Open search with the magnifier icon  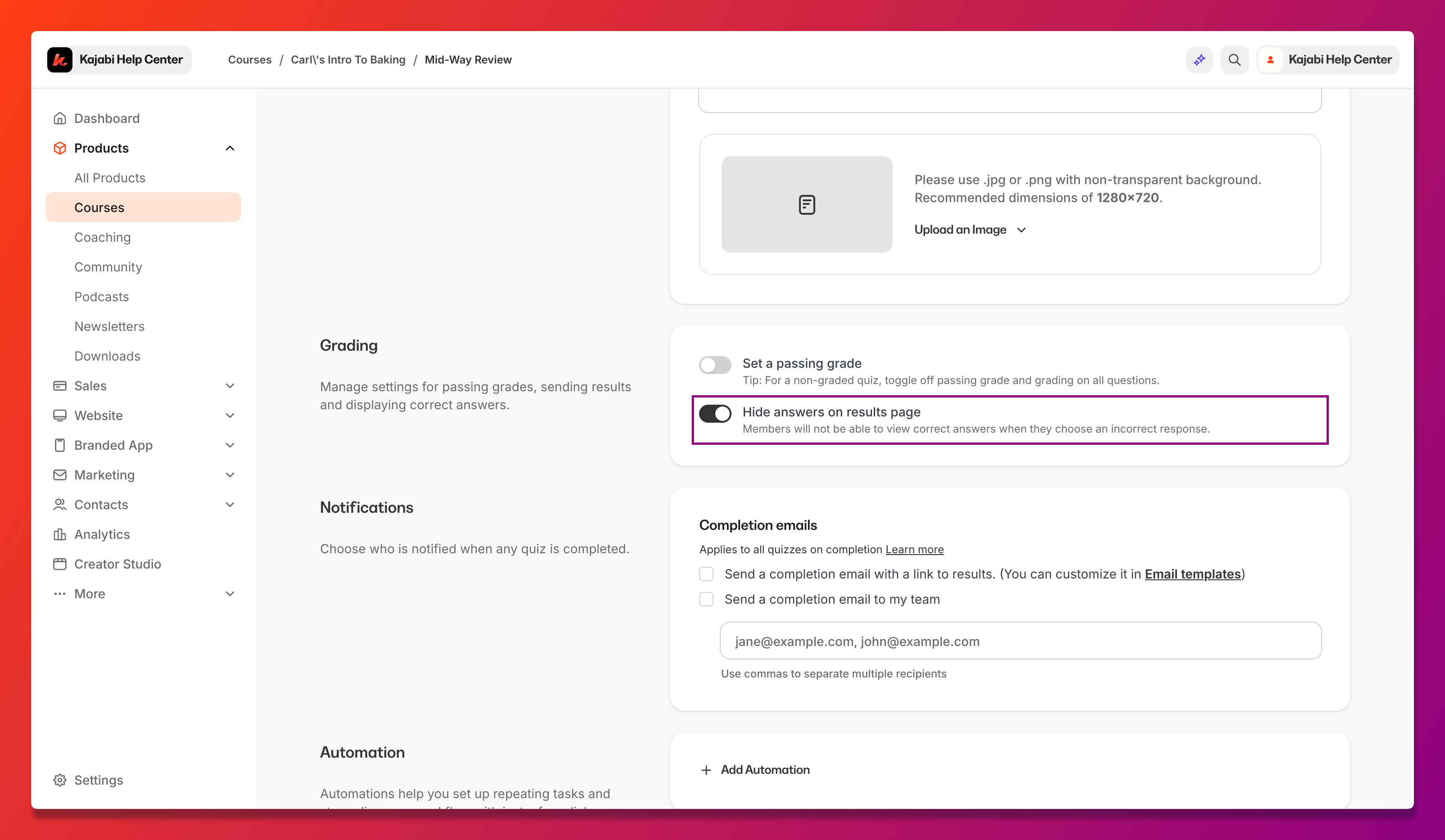pyautogui.click(x=1234, y=59)
